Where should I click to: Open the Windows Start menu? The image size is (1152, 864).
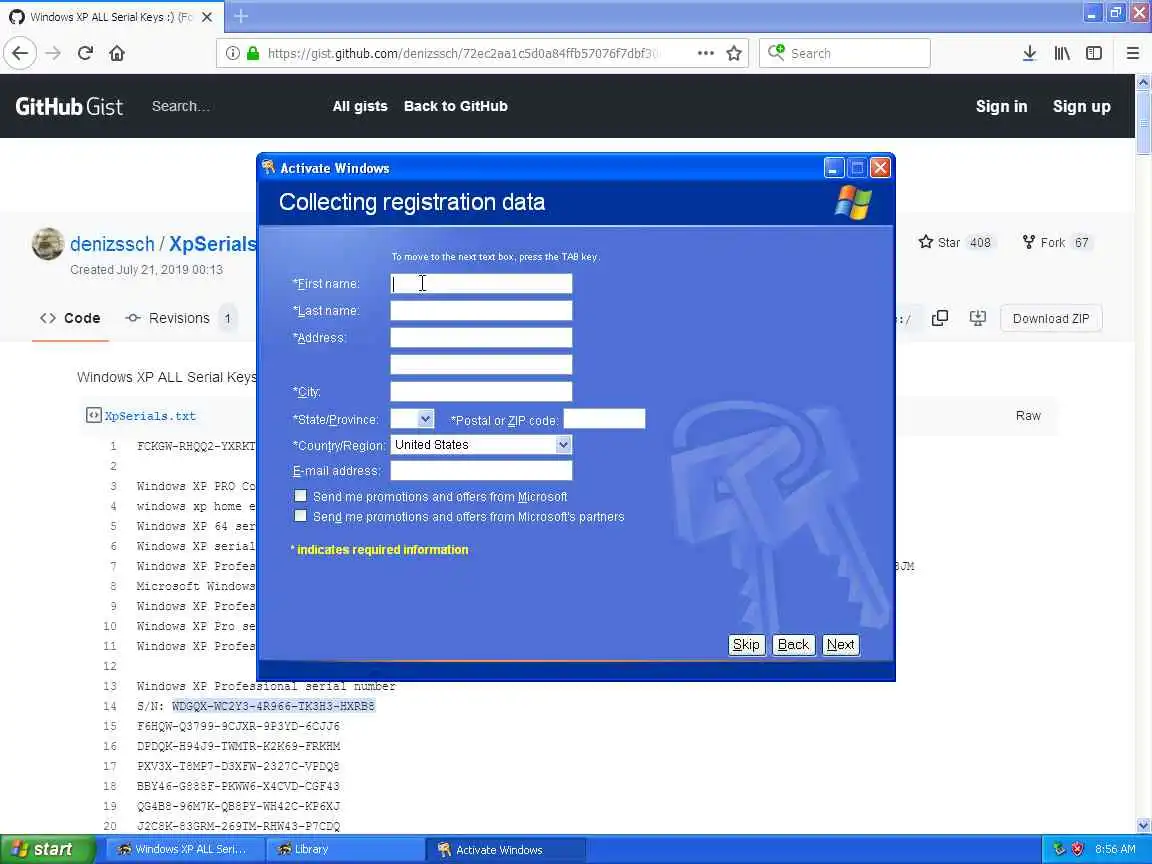(x=48, y=849)
